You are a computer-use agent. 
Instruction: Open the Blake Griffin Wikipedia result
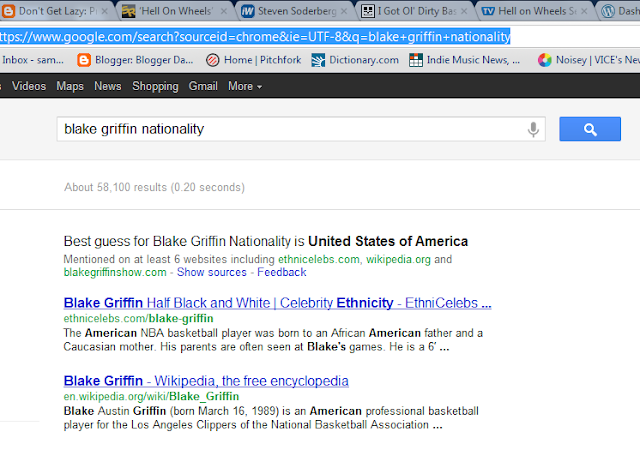tap(206, 381)
